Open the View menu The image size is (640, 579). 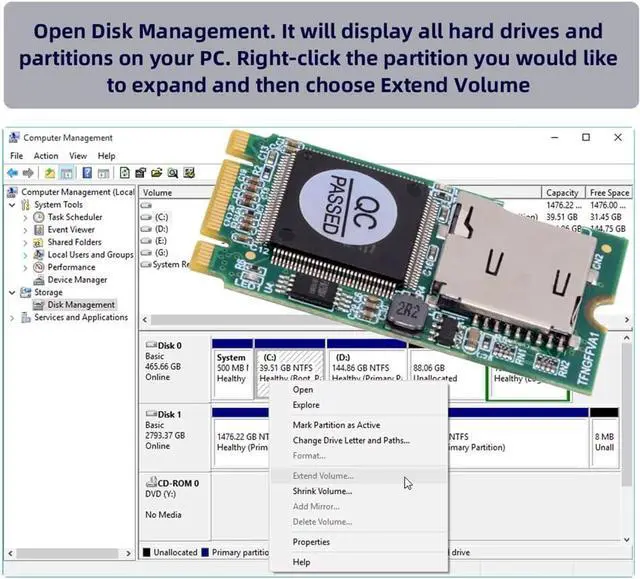coord(78,156)
